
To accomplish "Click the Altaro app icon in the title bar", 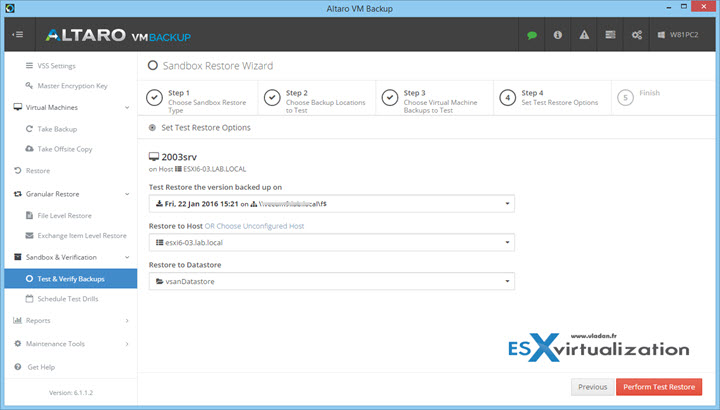I will [10, 8].
